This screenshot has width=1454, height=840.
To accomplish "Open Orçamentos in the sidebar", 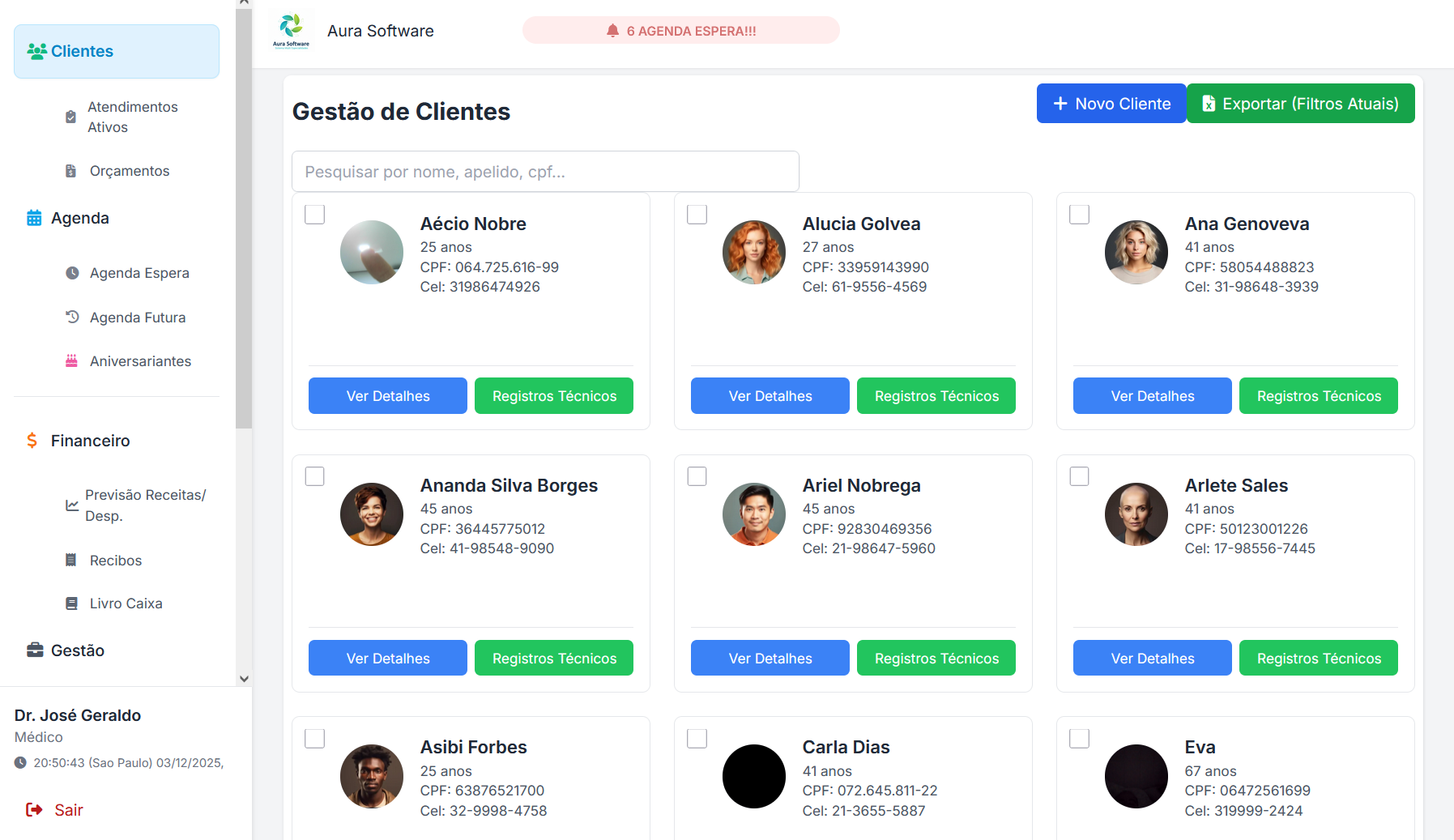I will click(x=130, y=171).
